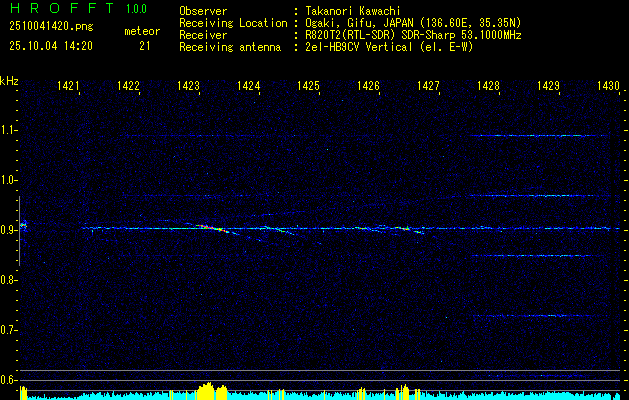Image resolution: width=629 pixels, height=400 pixels.
Task: Click the bright signal blob at spectrogram start
Action: click(x=24, y=225)
